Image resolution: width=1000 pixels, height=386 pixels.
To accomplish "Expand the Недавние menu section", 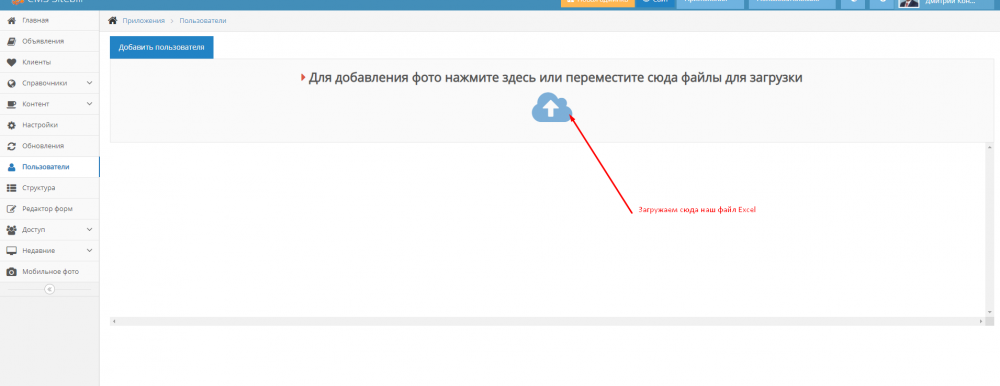I will 50,251.
